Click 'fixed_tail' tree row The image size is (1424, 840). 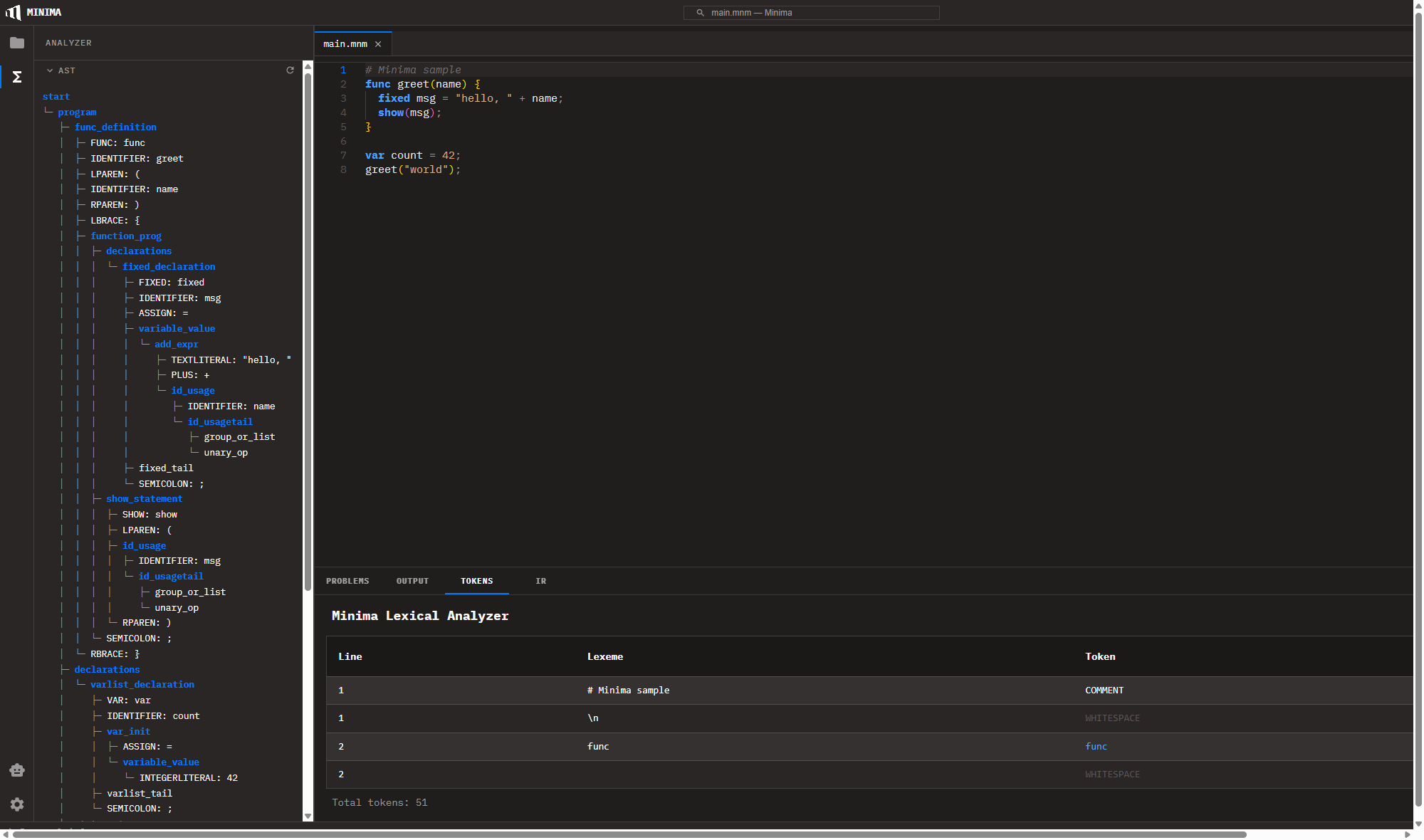[x=166, y=468]
